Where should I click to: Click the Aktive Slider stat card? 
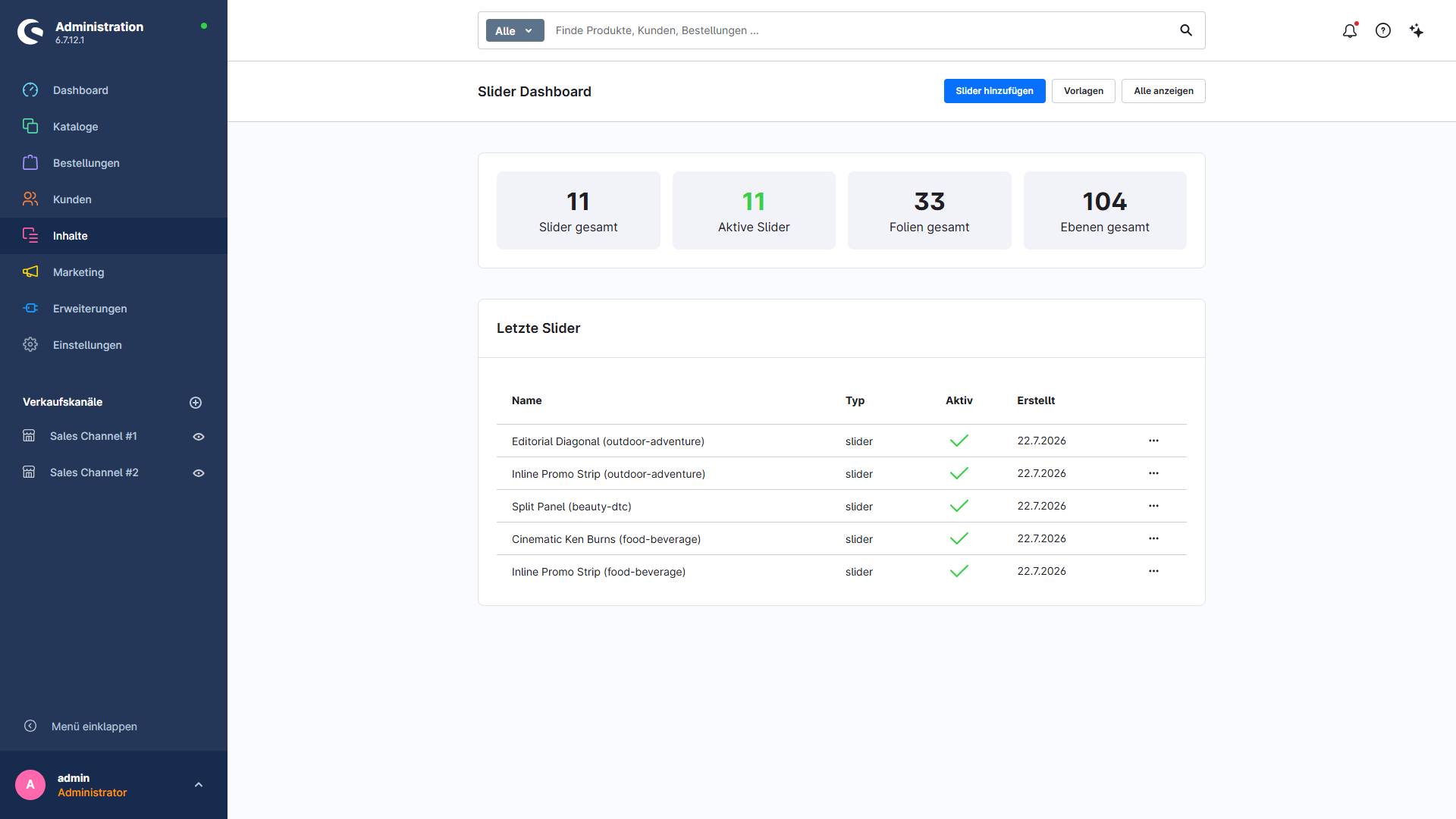pos(754,210)
